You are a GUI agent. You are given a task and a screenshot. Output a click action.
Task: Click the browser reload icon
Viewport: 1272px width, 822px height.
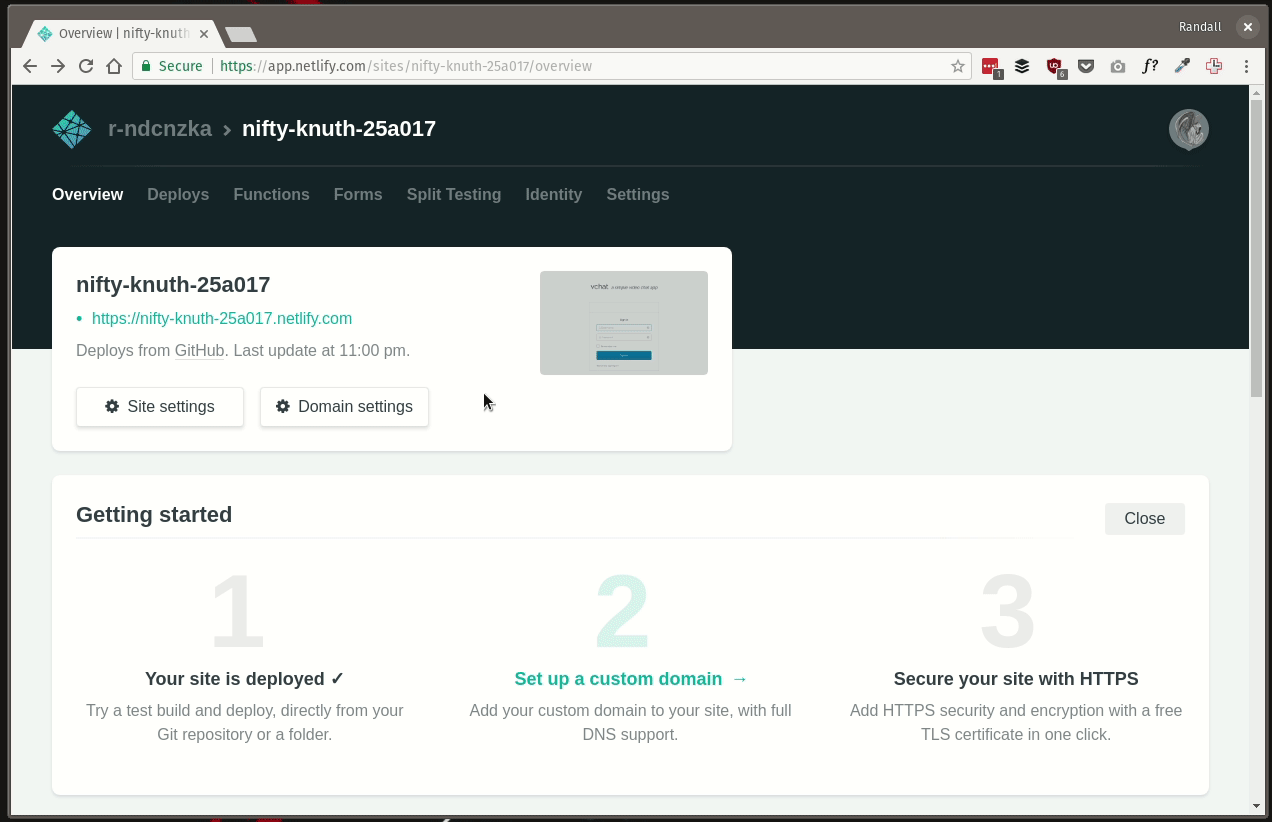coord(86,66)
